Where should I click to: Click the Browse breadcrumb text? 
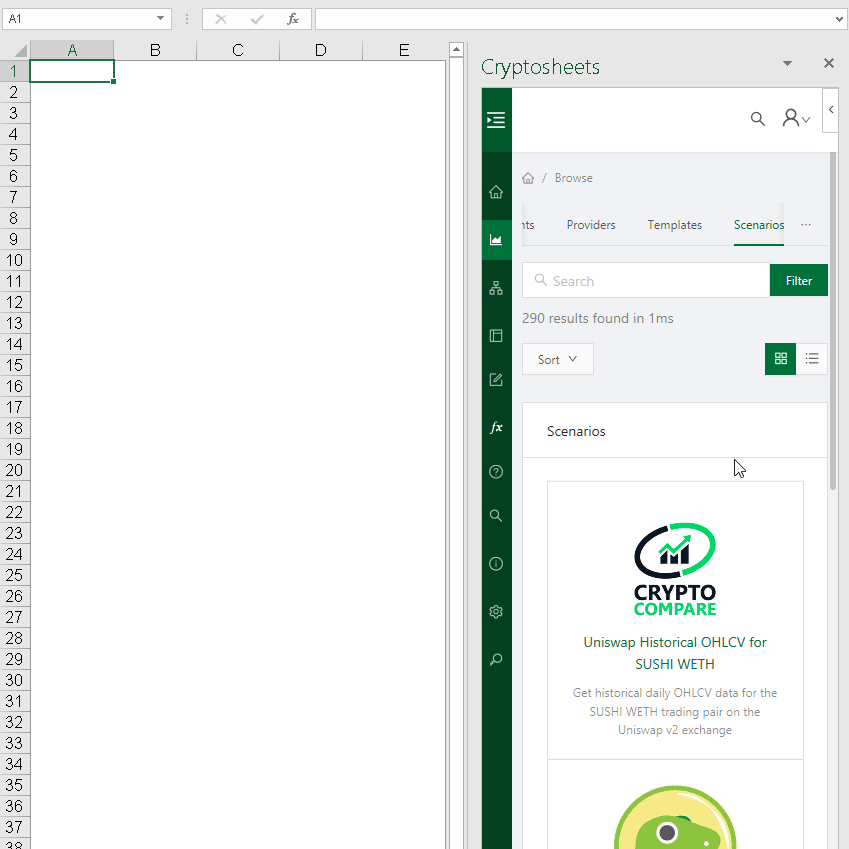[x=573, y=178]
